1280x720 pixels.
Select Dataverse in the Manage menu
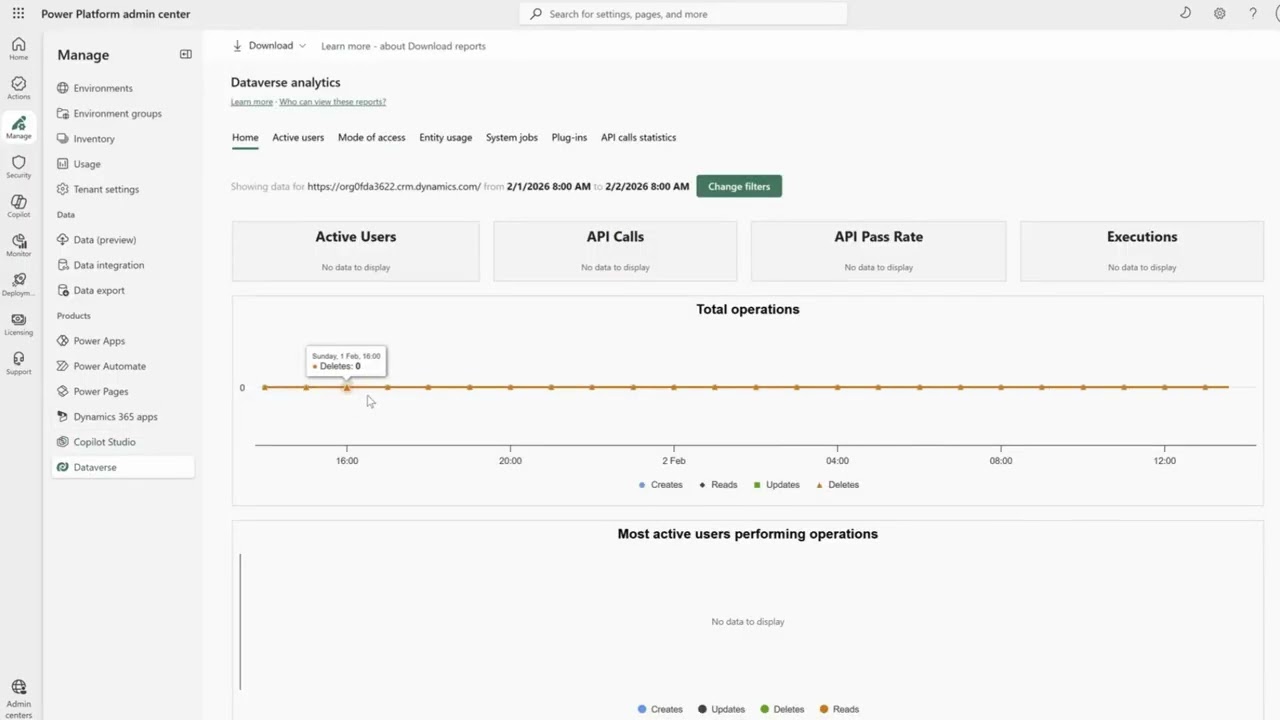(x=123, y=467)
